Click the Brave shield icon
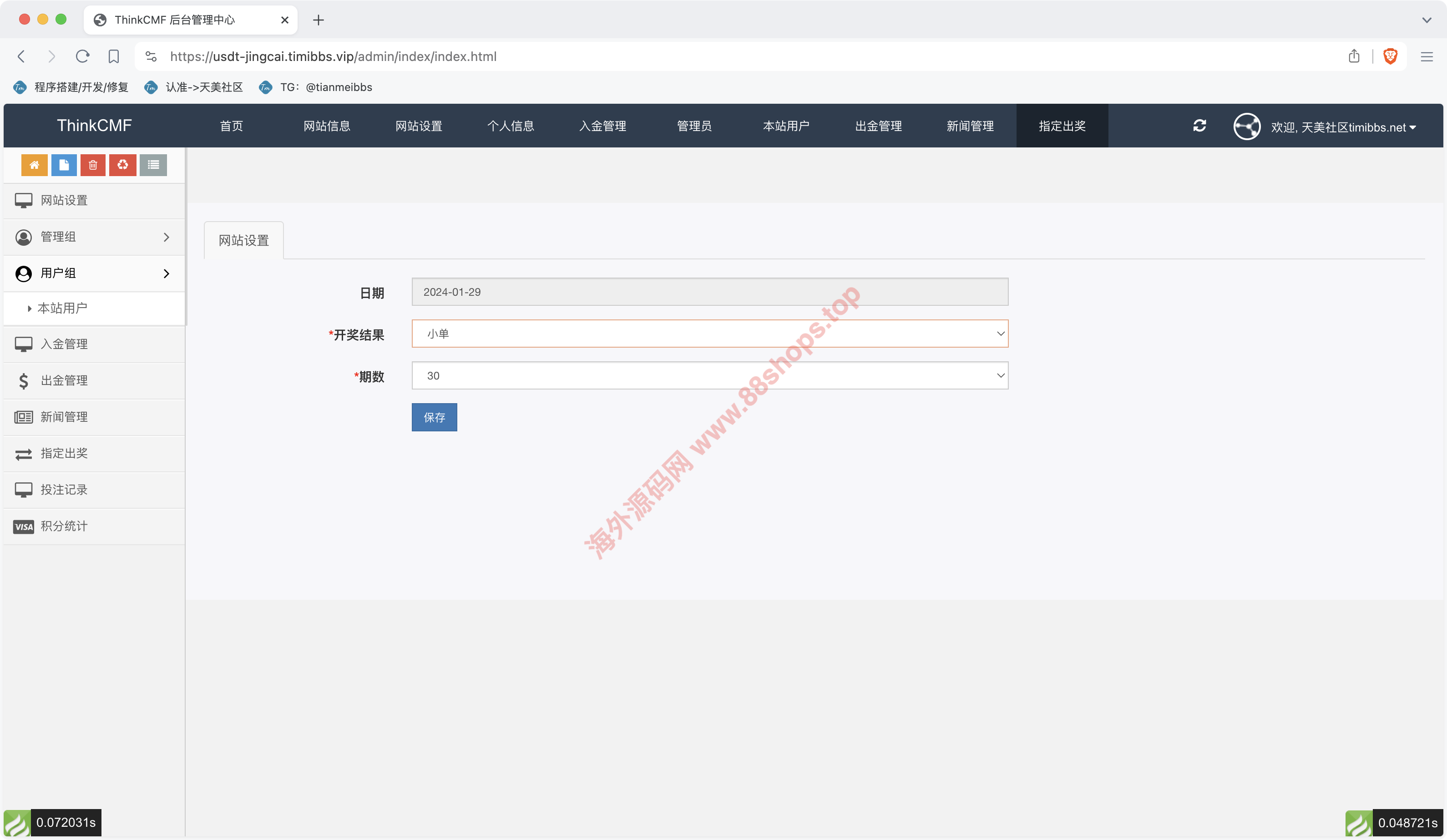Screen dimensions: 1447x840 pyautogui.click(x=1390, y=56)
